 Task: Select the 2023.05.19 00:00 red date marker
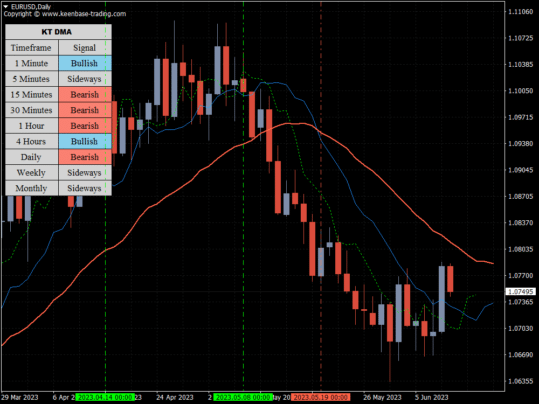321,397
